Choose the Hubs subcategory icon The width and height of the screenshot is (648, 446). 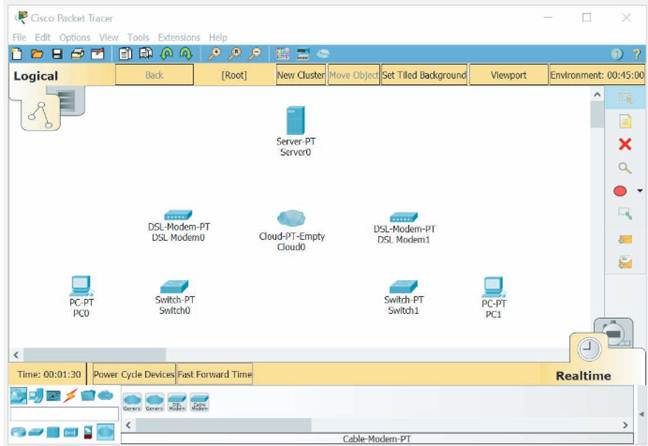53,432
